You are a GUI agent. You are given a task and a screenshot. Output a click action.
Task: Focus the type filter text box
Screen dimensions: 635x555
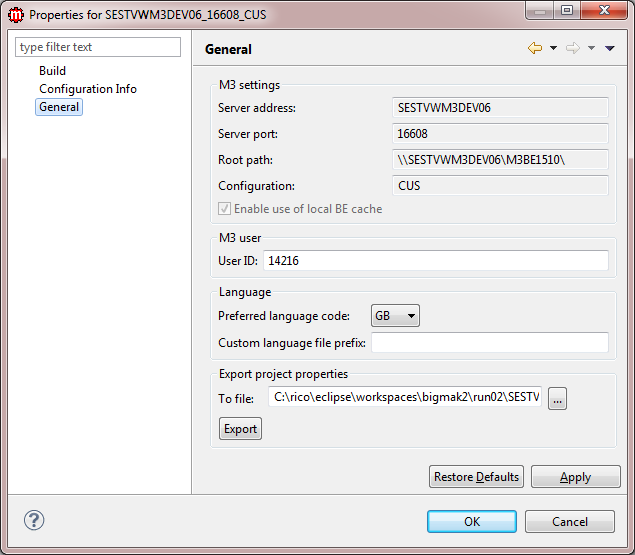(98, 47)
